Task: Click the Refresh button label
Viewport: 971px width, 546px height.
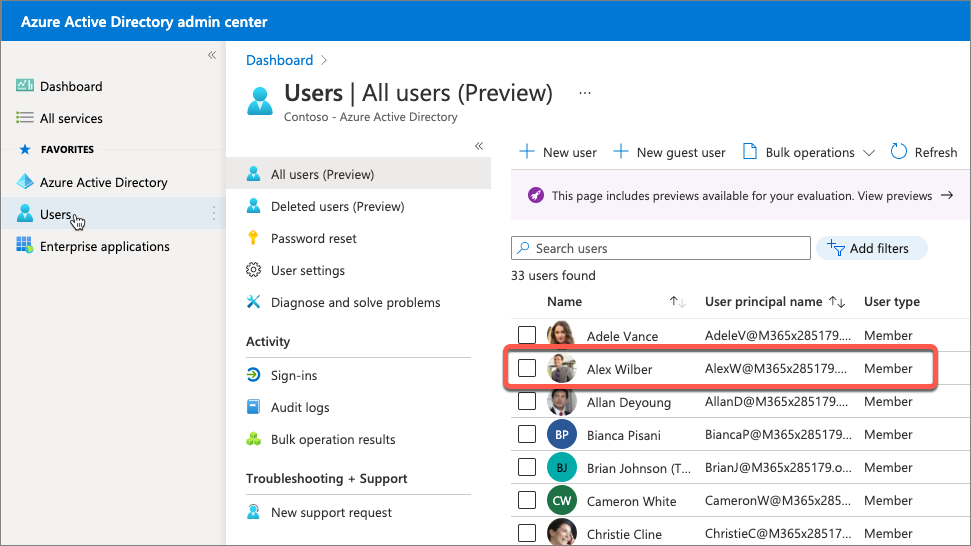Action: [x=936, y=152]
